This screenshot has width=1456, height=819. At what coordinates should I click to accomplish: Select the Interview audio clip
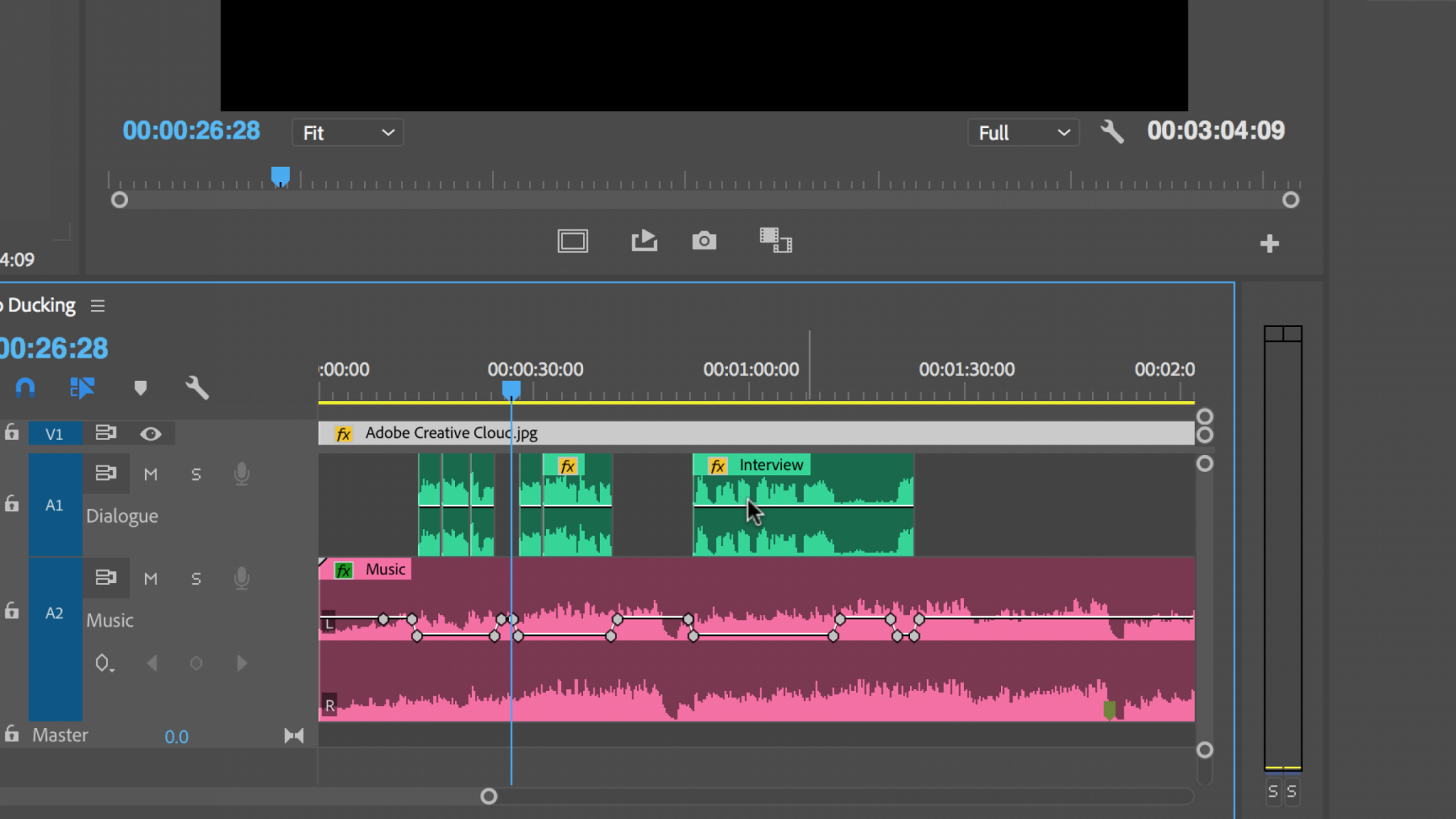pyautogui.click(x=803, y=505)
